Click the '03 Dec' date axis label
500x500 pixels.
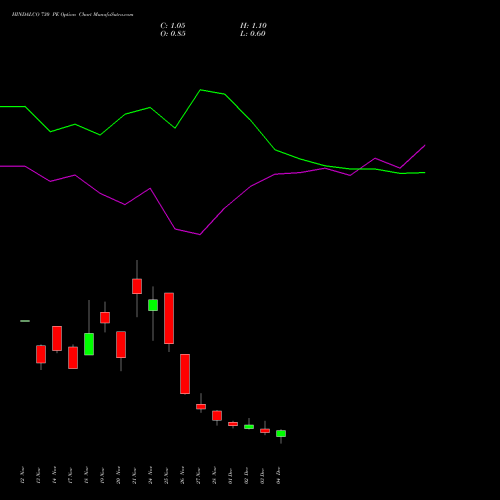[x=262, y=475]
